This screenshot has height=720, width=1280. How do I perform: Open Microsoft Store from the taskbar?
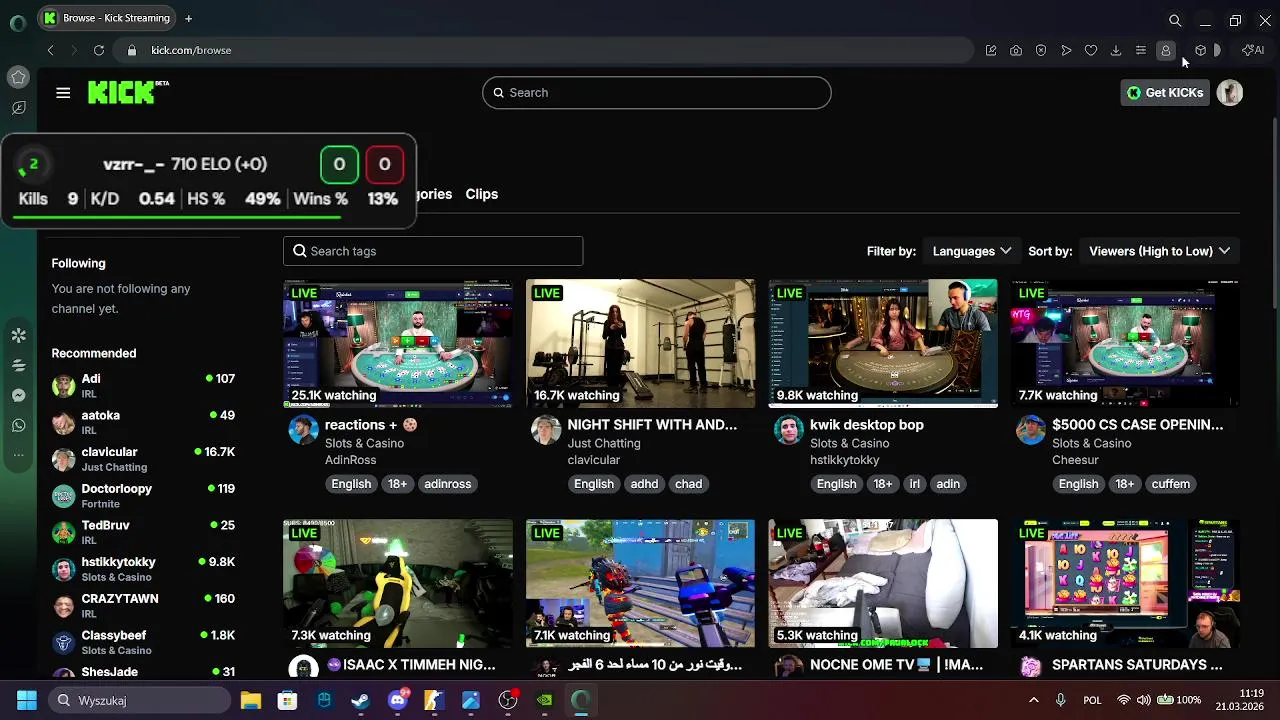point(288,700)
